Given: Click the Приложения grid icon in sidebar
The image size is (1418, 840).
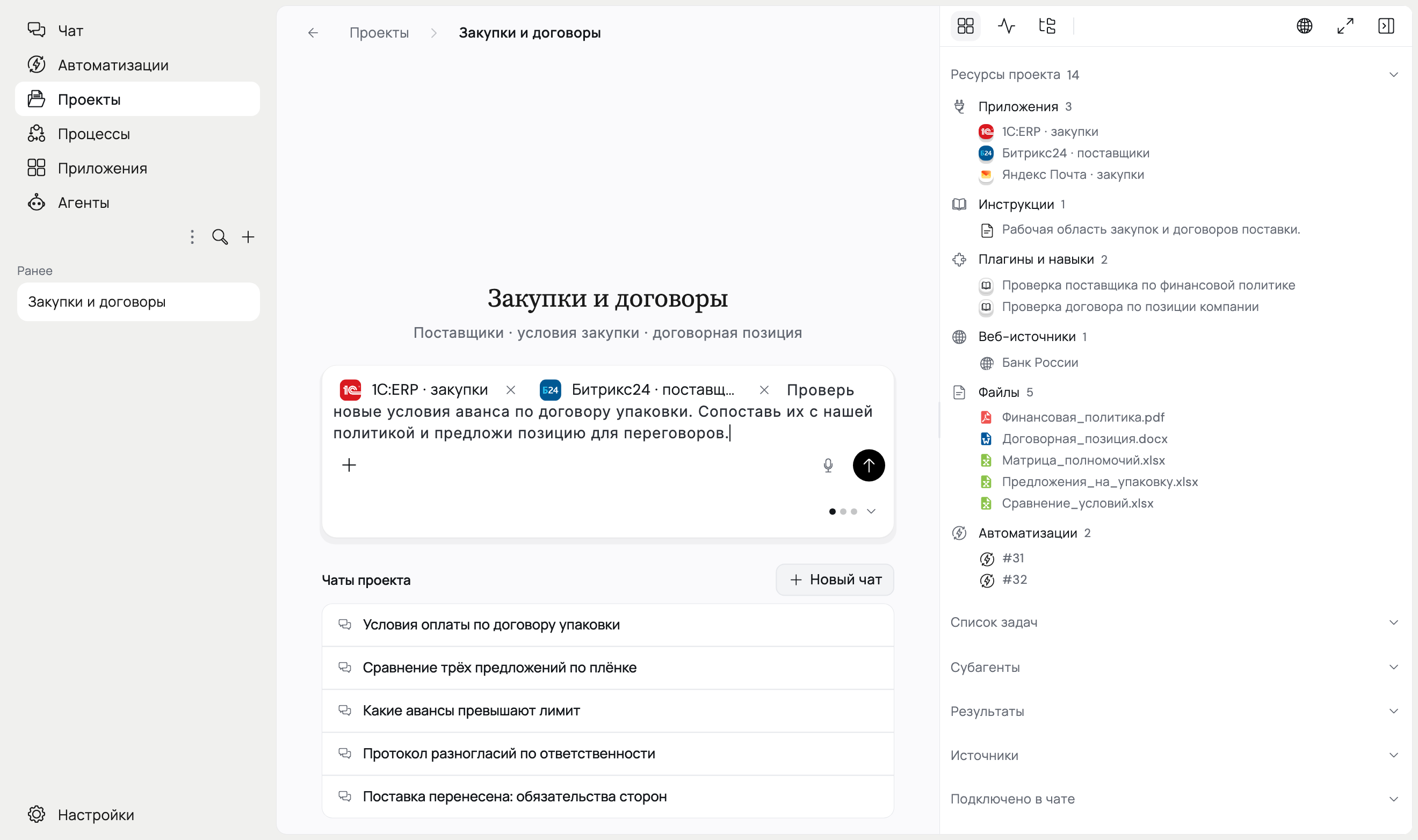Looking at the screenshot, I should (37, 168).
